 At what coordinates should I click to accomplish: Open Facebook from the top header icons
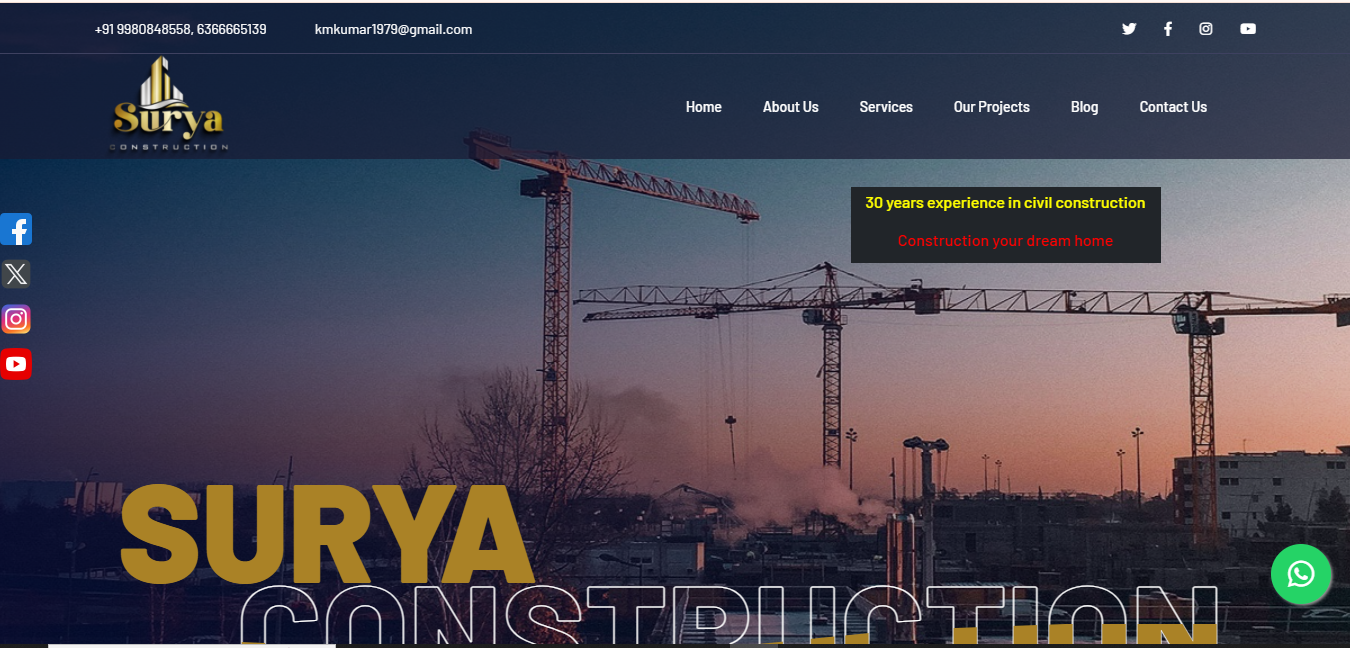tap(1167, 28)
